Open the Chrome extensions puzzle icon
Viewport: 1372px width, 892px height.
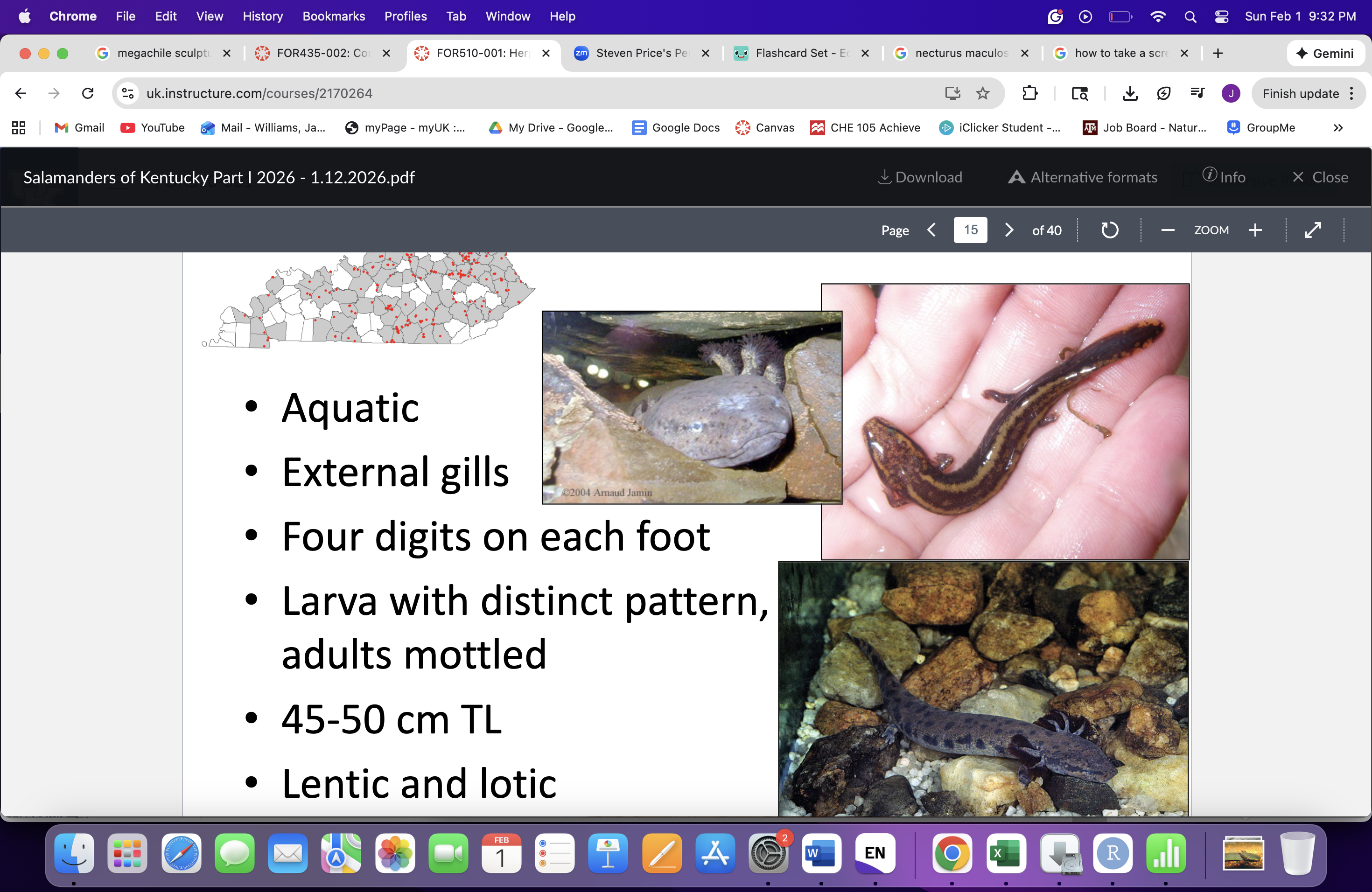point(1029,93)
